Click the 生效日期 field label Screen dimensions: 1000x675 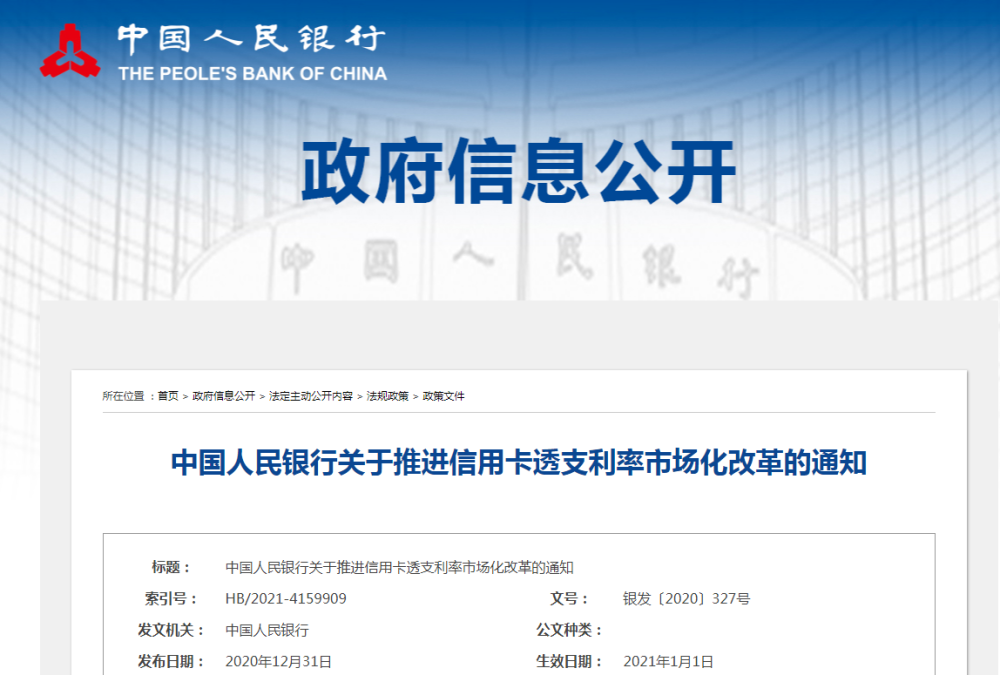(570, 661)
